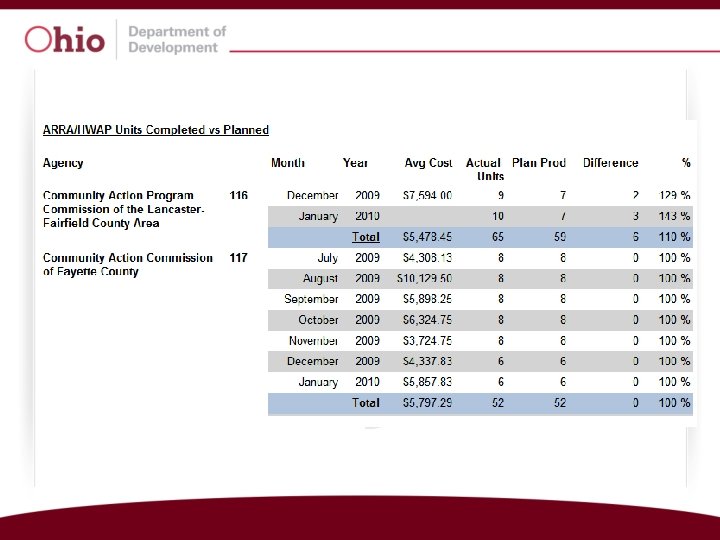The height and width of the screenshot is (540, 720).
Task: Click the underlined Total label for agency 116
Action: click(x=366, y=237)
